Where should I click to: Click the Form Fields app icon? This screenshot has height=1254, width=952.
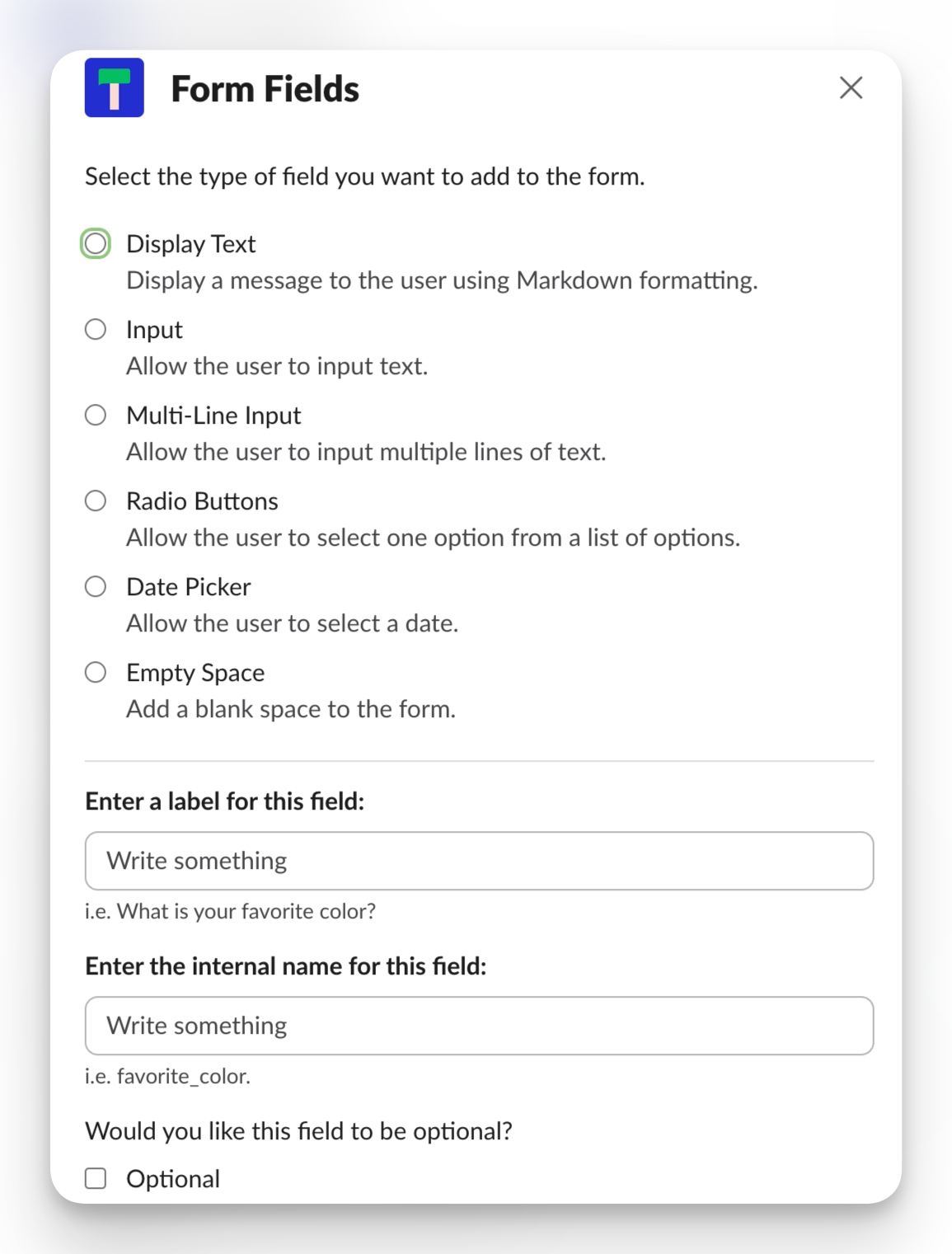[x=115, y=88]
